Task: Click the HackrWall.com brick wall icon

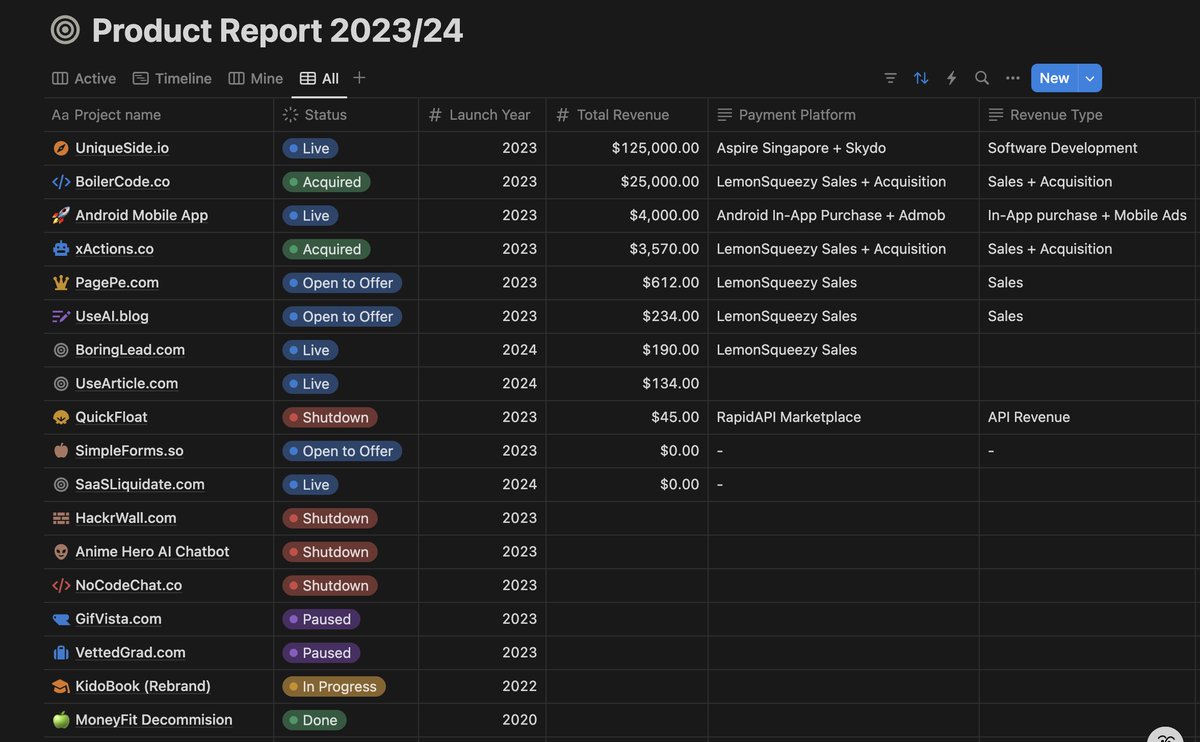Action: click(61, 518)
